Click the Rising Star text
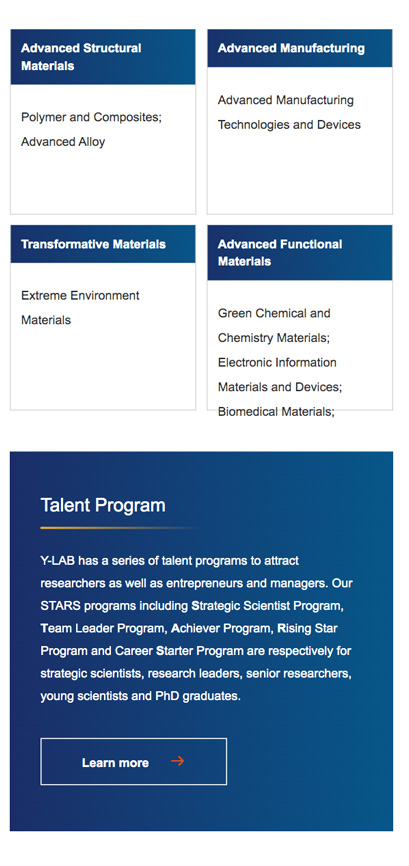This screenshot has width=409, height=866. click(x=307, y=629)
